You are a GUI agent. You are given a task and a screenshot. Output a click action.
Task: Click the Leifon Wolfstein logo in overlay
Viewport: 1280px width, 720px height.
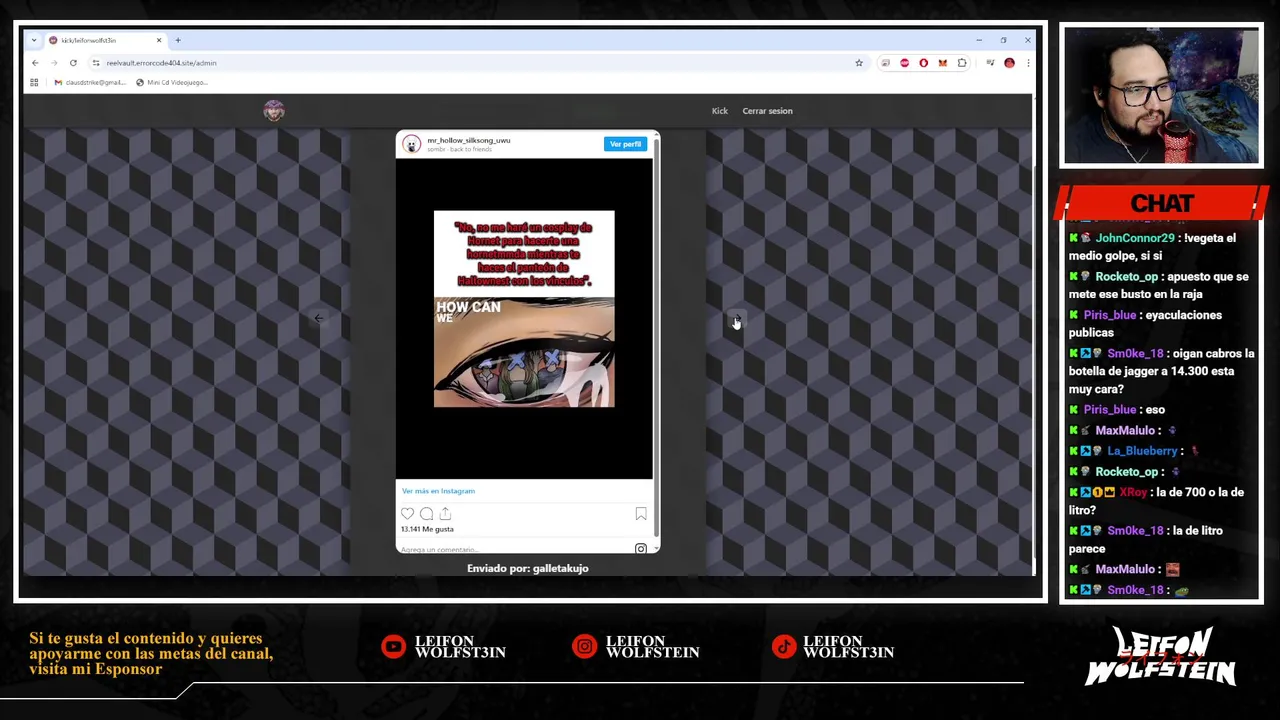pos(1161,656)
